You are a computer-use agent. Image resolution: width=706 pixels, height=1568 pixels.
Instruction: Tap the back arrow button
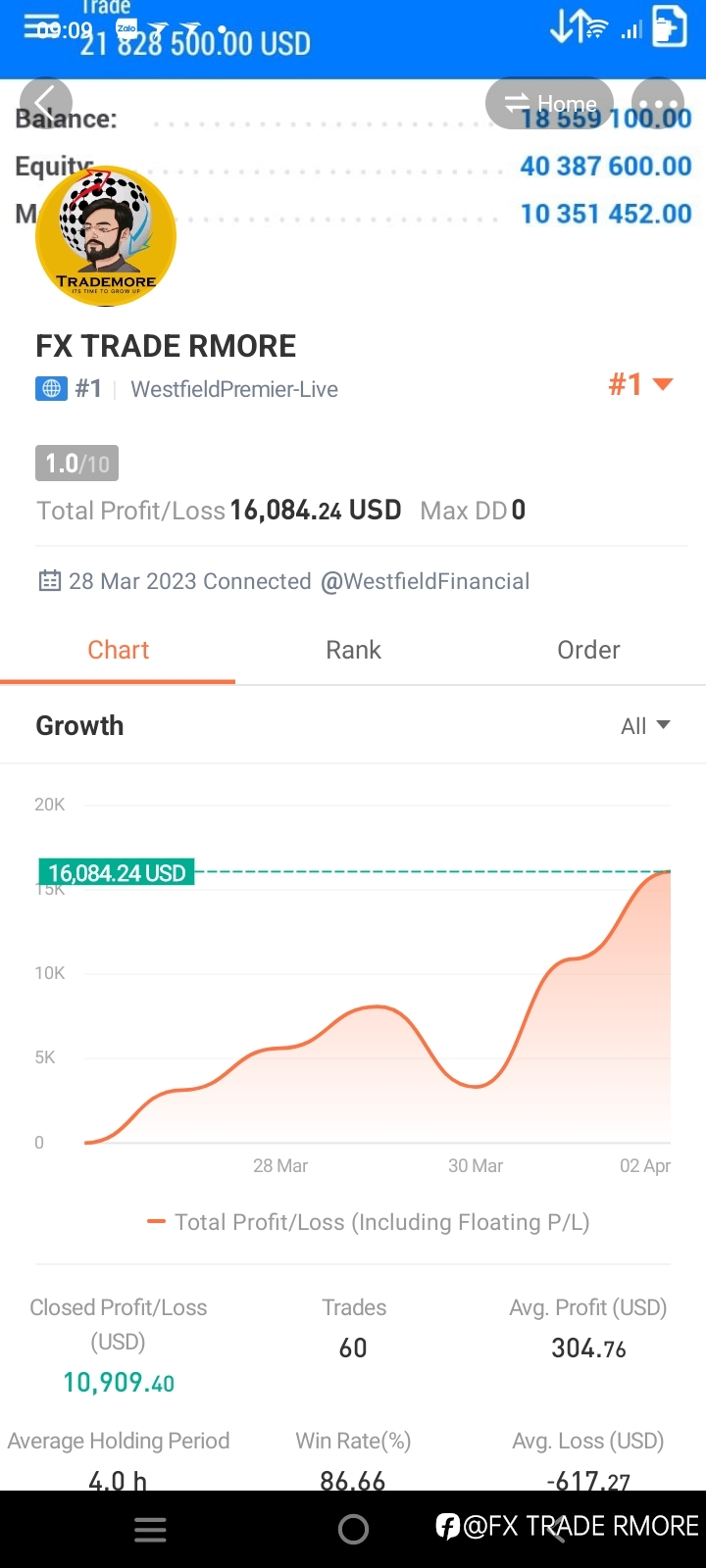pos(45,104)
